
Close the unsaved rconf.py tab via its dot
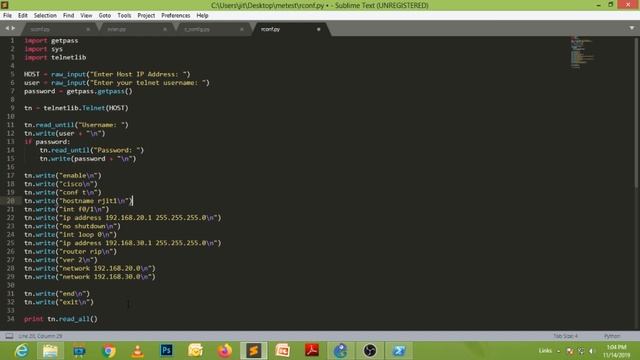(x=318, y=29)
